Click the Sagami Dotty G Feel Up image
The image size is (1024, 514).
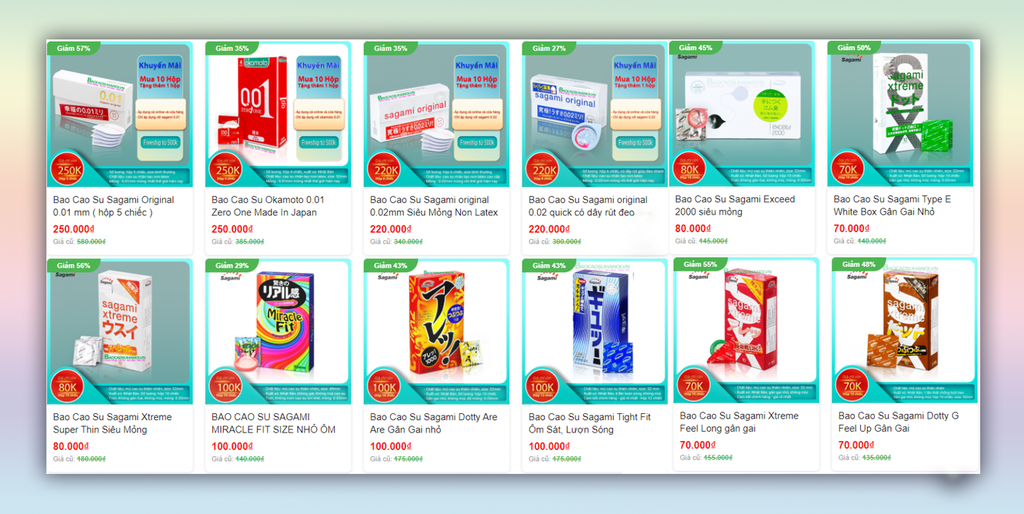click(904, 330)
